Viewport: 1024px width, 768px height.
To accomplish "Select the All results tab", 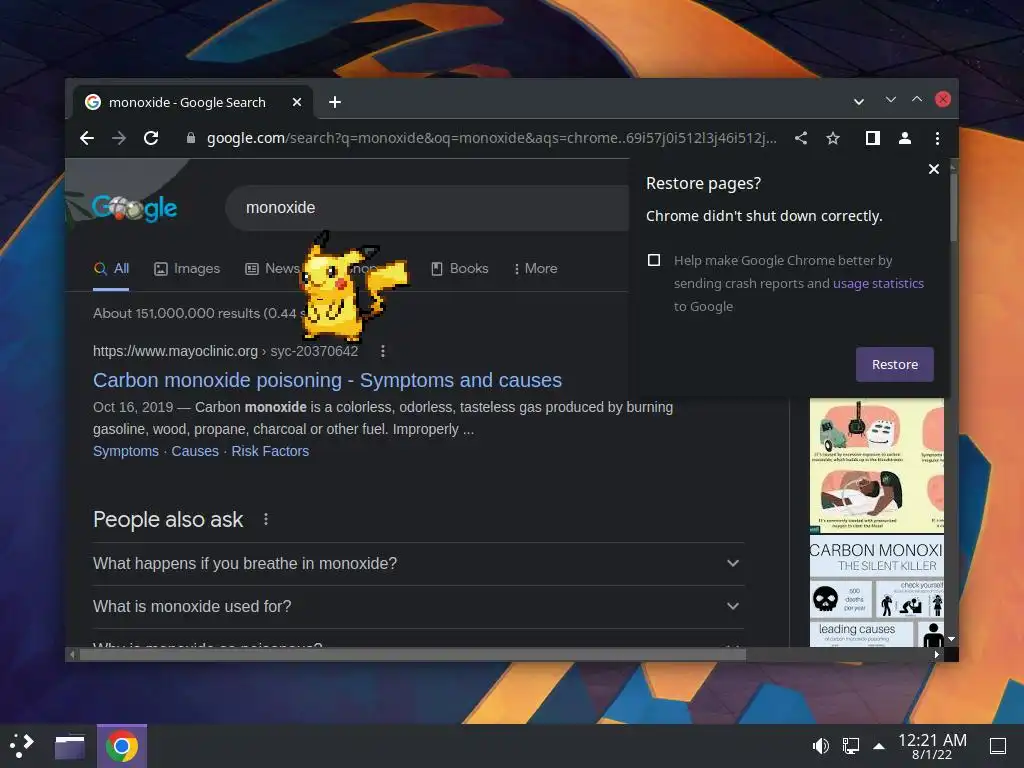I will tap(112, 268).
